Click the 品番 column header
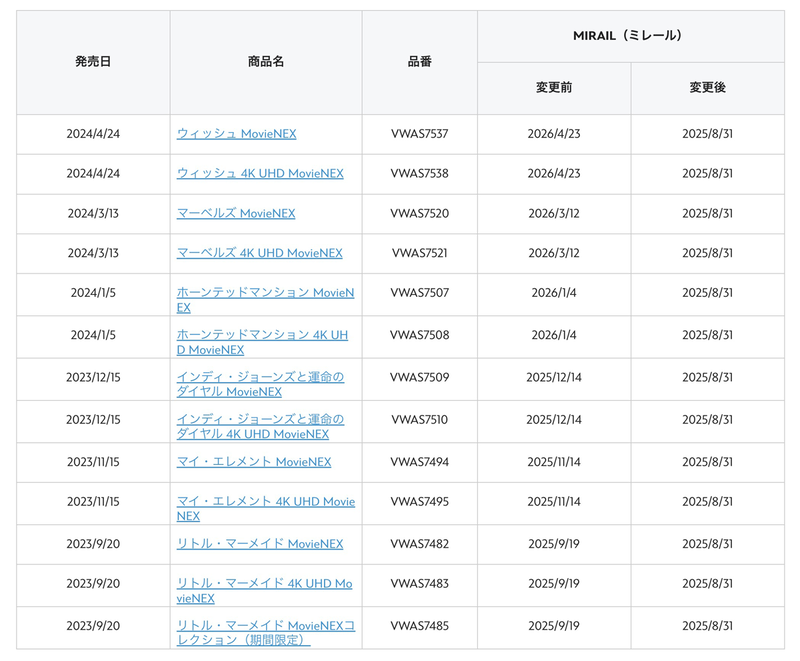The width and height of the screenshot is (800, 661). 419,62
